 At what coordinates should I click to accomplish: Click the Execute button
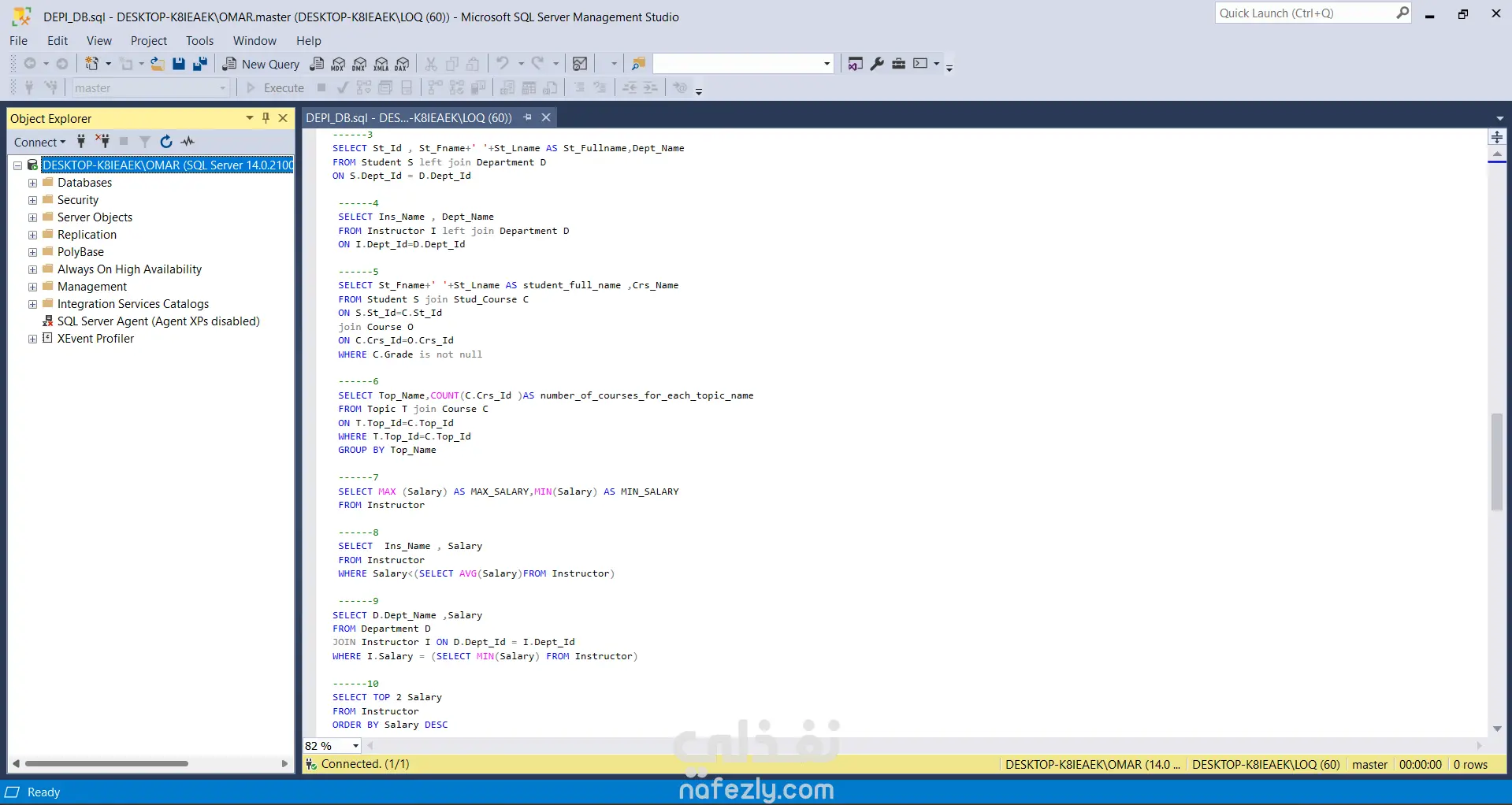pyautogui.click(x=275, y=87)
